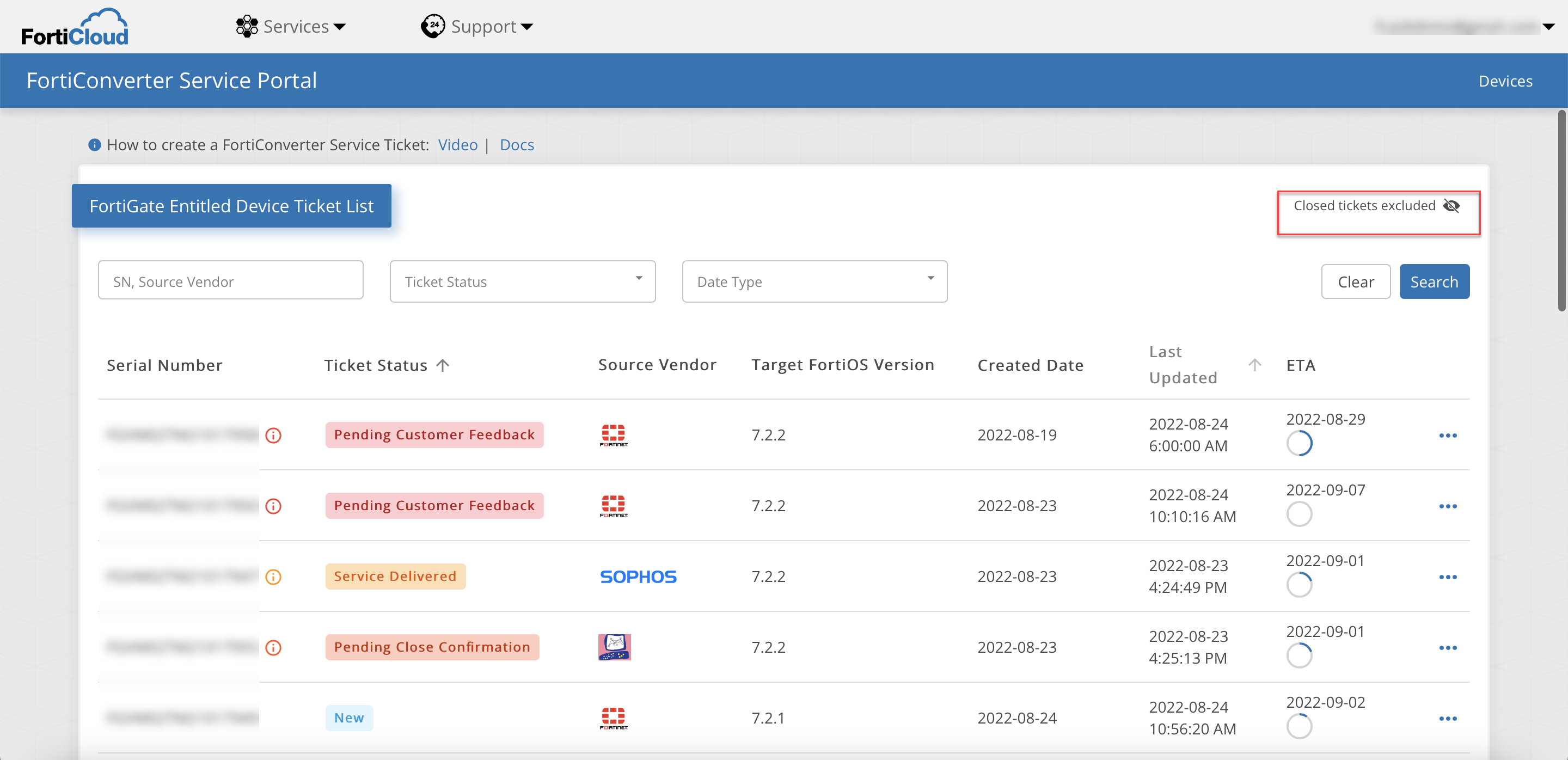Open the Docs link
This screenshot has width=1568, height=760.
(517, 145)
